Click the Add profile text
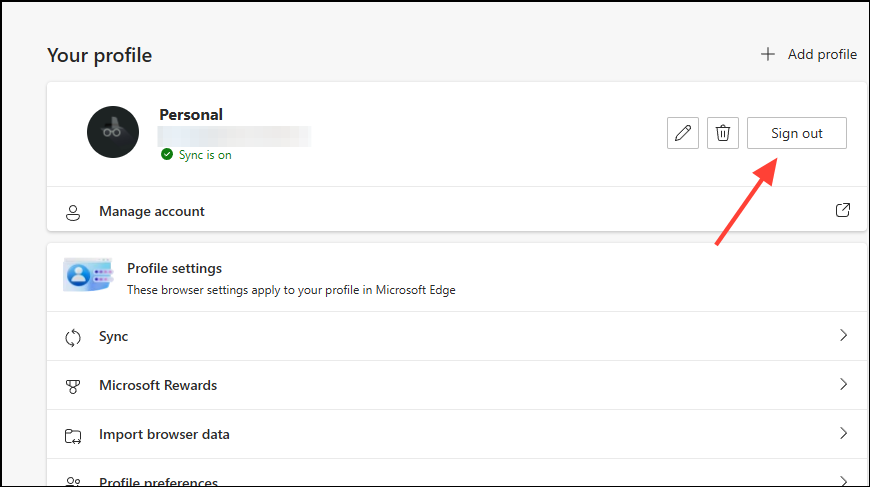870x487 pixels. (x=822, y=54)
